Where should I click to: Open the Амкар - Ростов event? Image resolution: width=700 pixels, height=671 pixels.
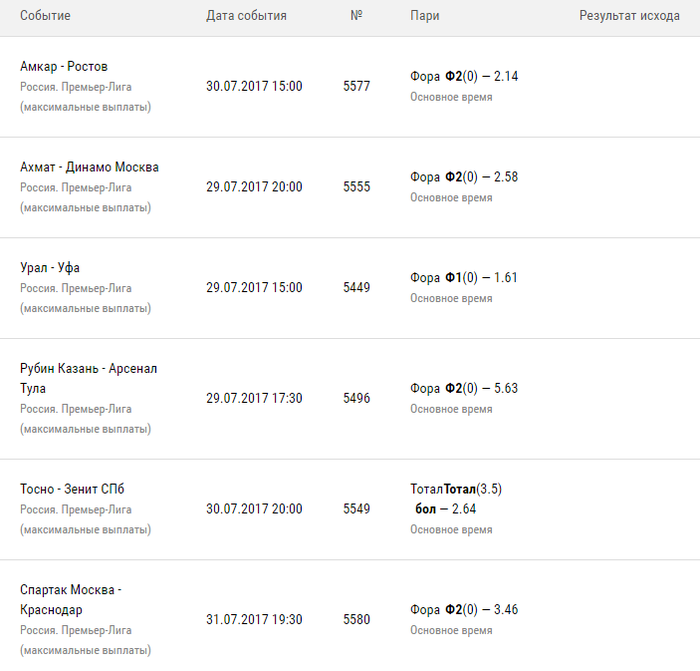pyautogui.click(x=64, y=67)
